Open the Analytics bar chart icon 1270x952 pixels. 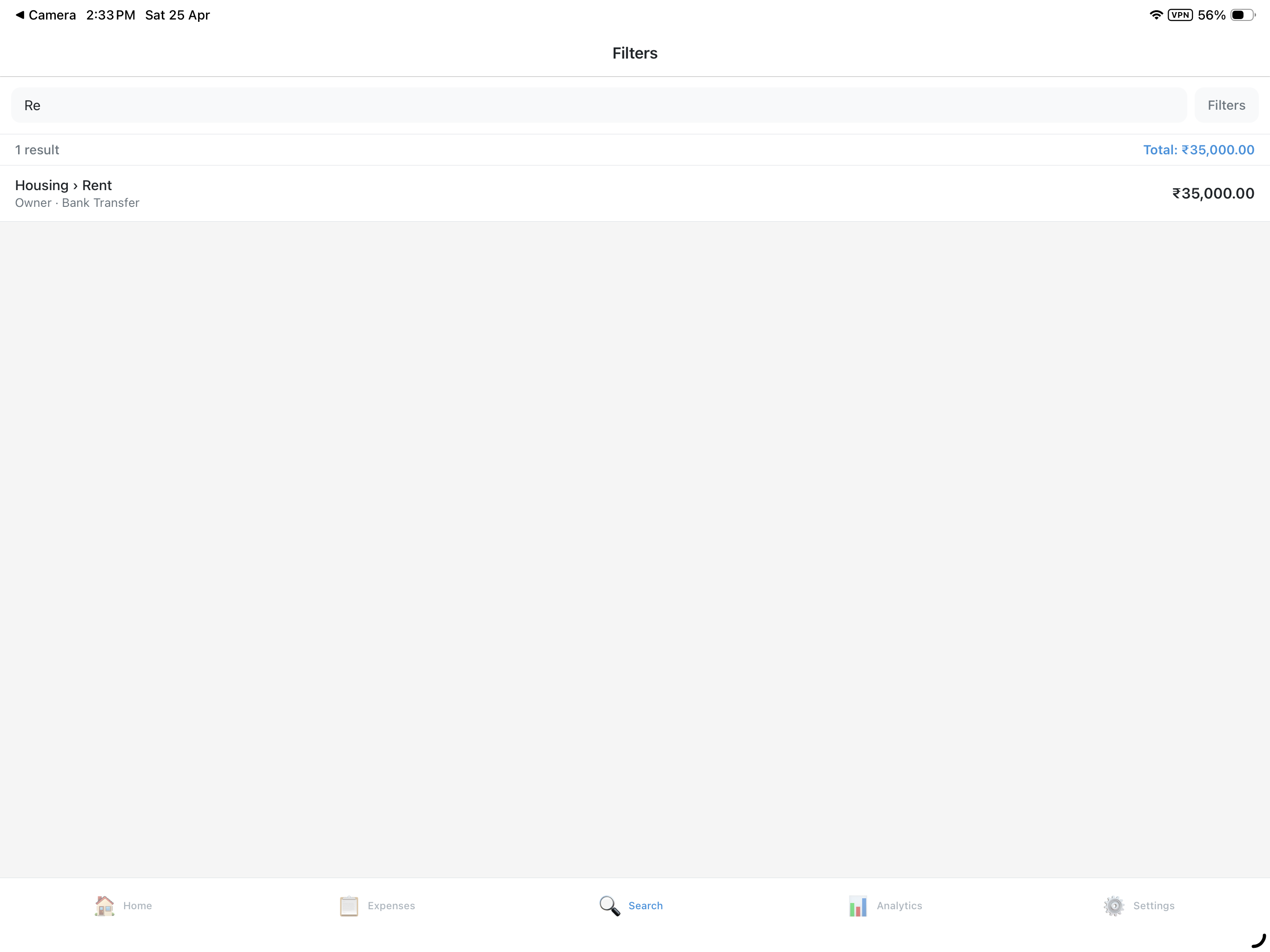[858, 906]
